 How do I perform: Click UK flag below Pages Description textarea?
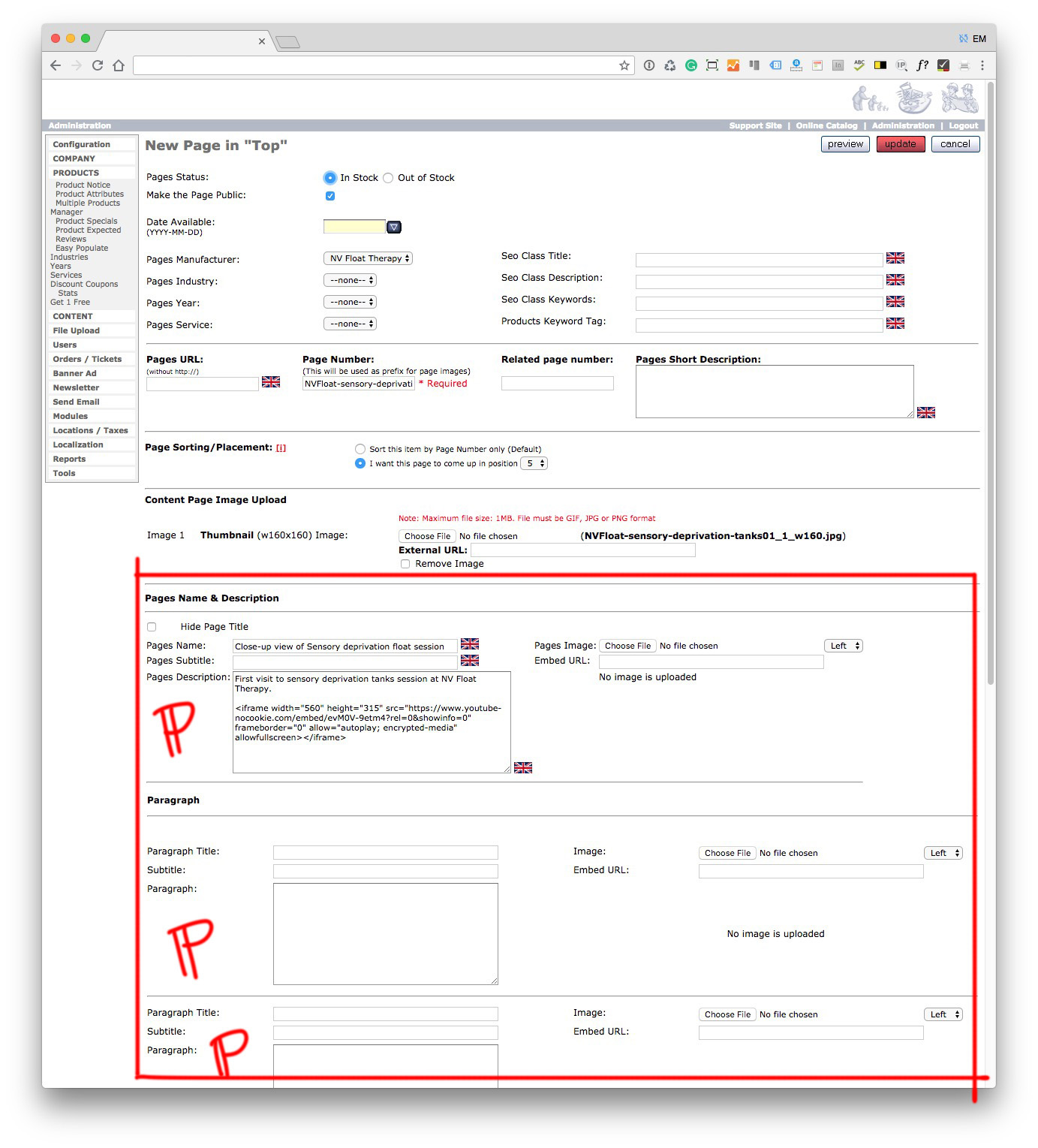pyautogui.click(x=523, y=767)
